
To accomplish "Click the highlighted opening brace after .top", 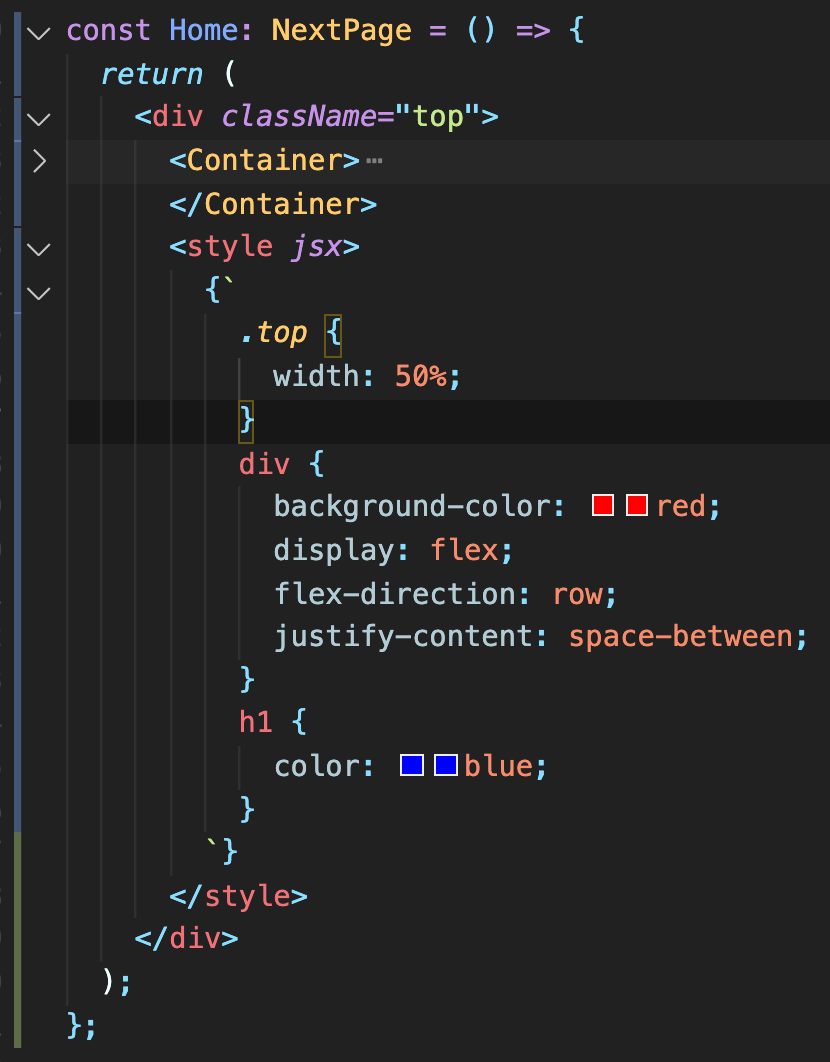I will [x=333, y=335].
